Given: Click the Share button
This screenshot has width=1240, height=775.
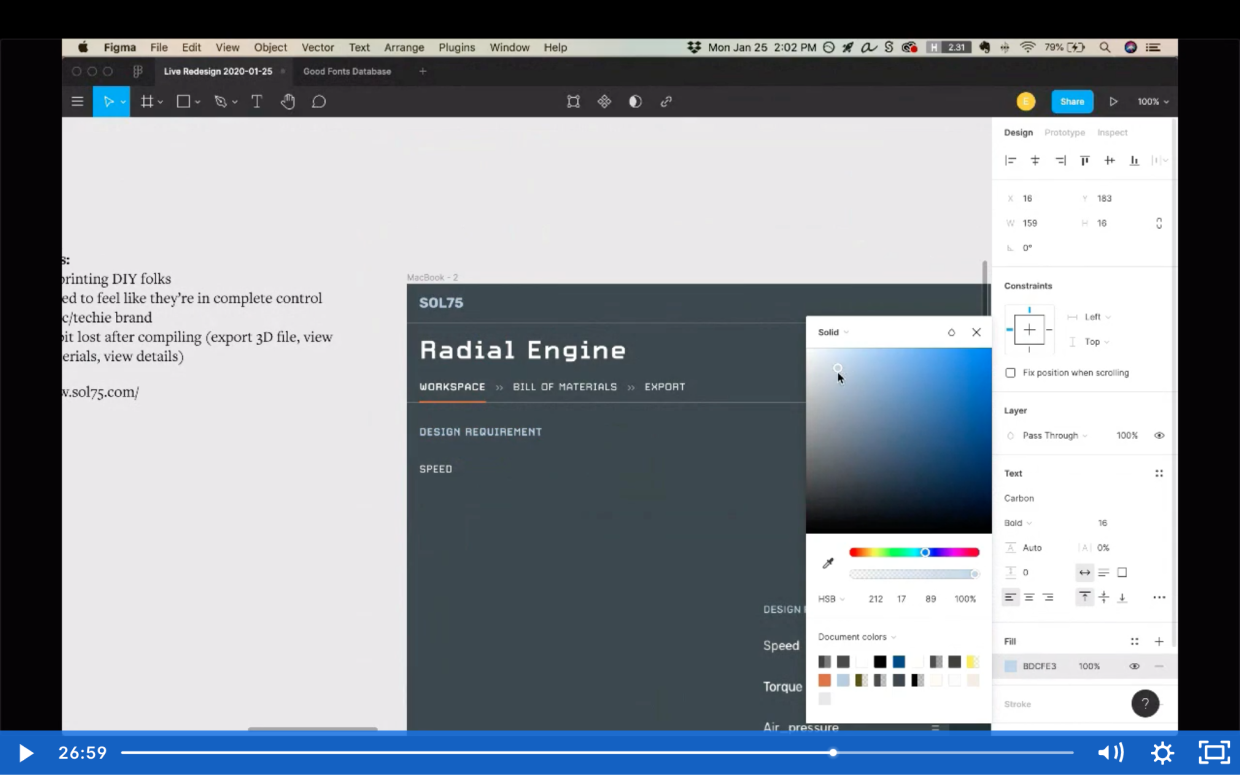Looking at the screenshot, I should tap(1071, 101).
